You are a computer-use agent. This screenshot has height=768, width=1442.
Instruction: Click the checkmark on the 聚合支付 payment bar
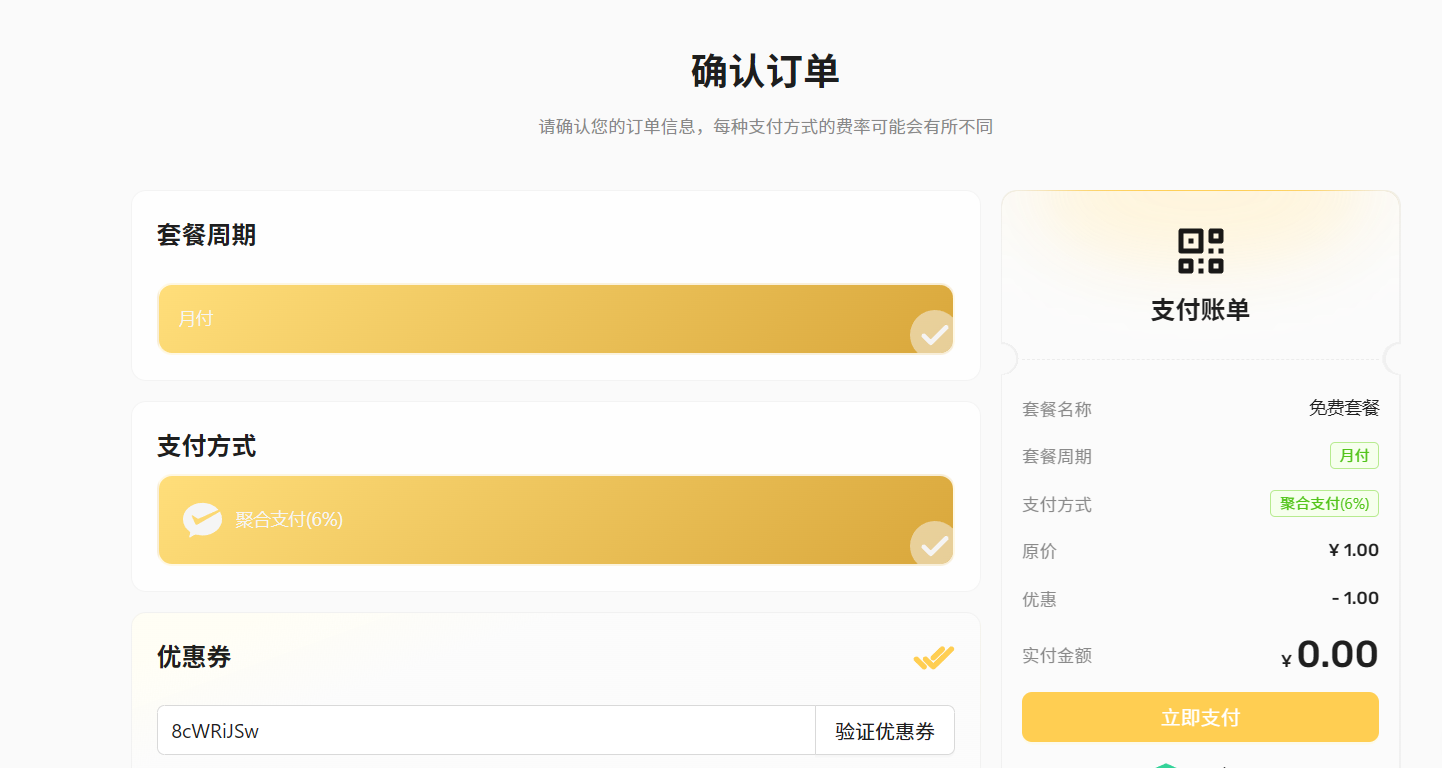930,544
